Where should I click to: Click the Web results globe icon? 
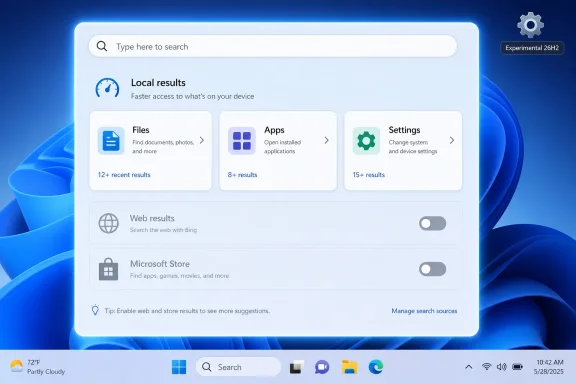coord(109,223)
